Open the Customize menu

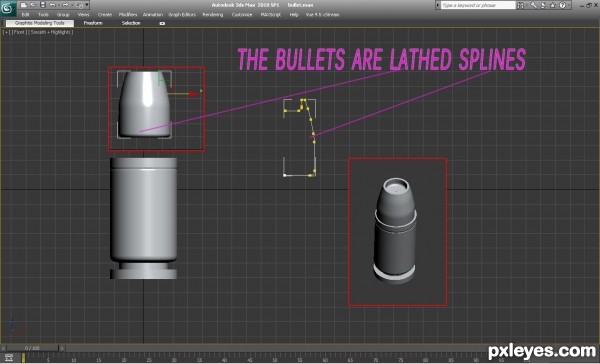point(242,15)
